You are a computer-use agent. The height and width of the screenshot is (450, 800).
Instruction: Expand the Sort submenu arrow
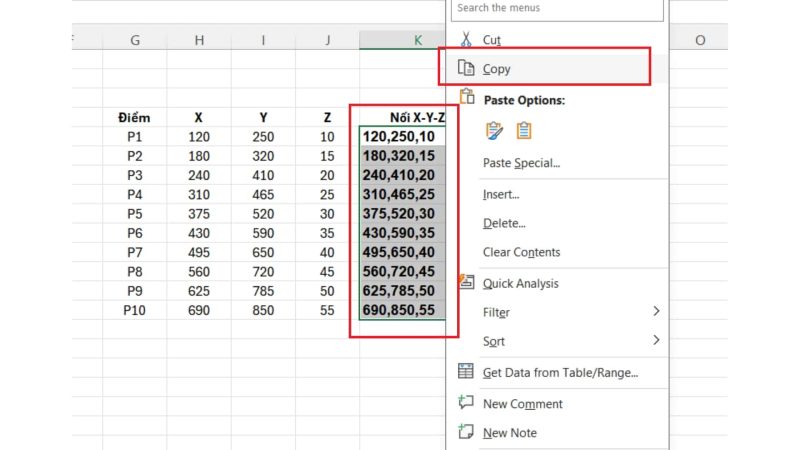pyautogui.click(x=656, y=340)
